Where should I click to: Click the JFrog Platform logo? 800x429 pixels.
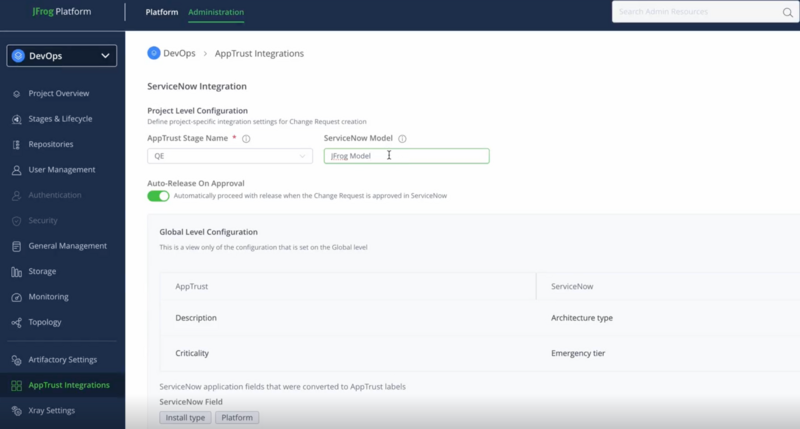pyautogui.click(x=62, y=12)
